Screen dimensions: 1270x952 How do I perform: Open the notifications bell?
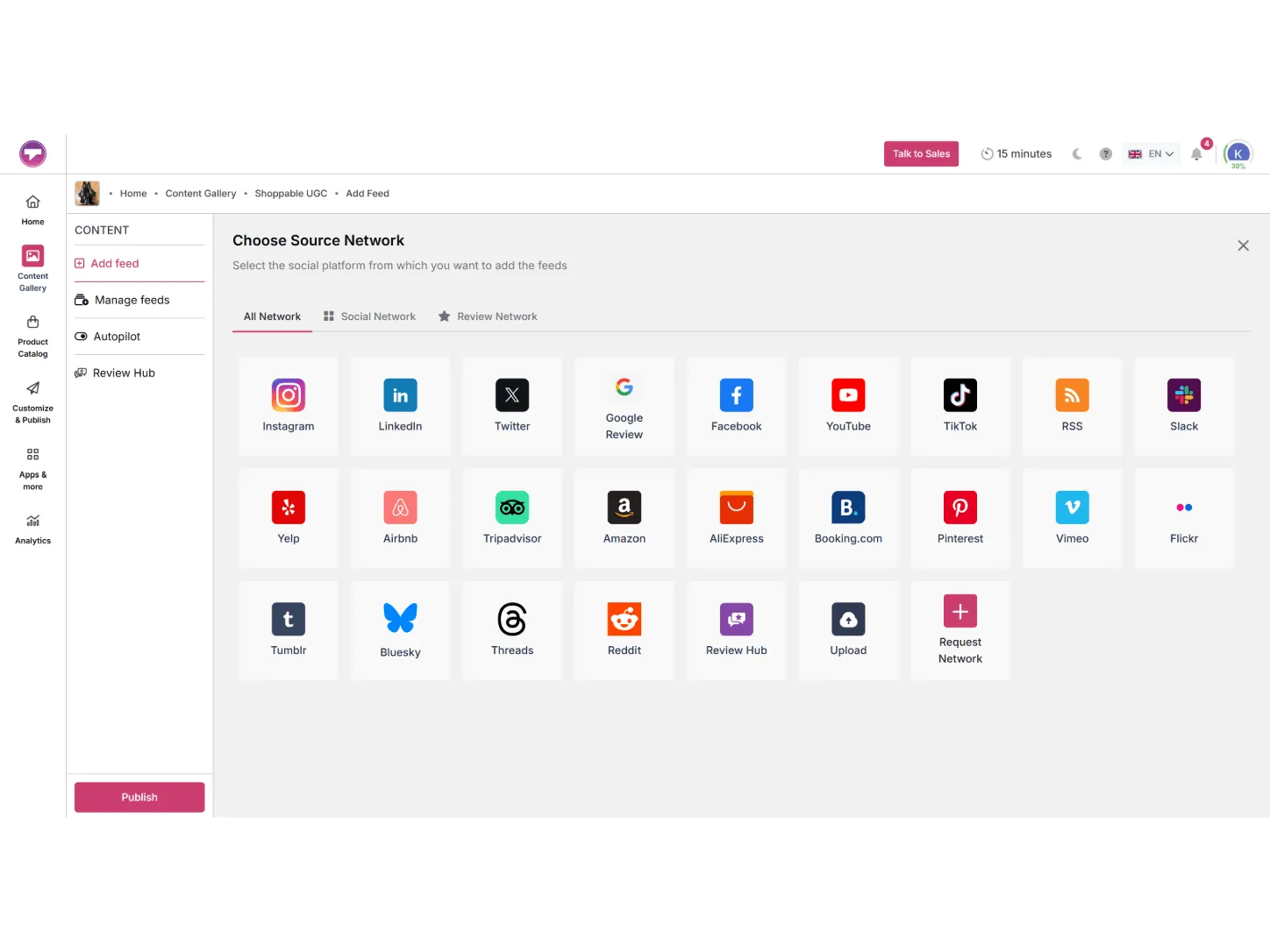1196,154
